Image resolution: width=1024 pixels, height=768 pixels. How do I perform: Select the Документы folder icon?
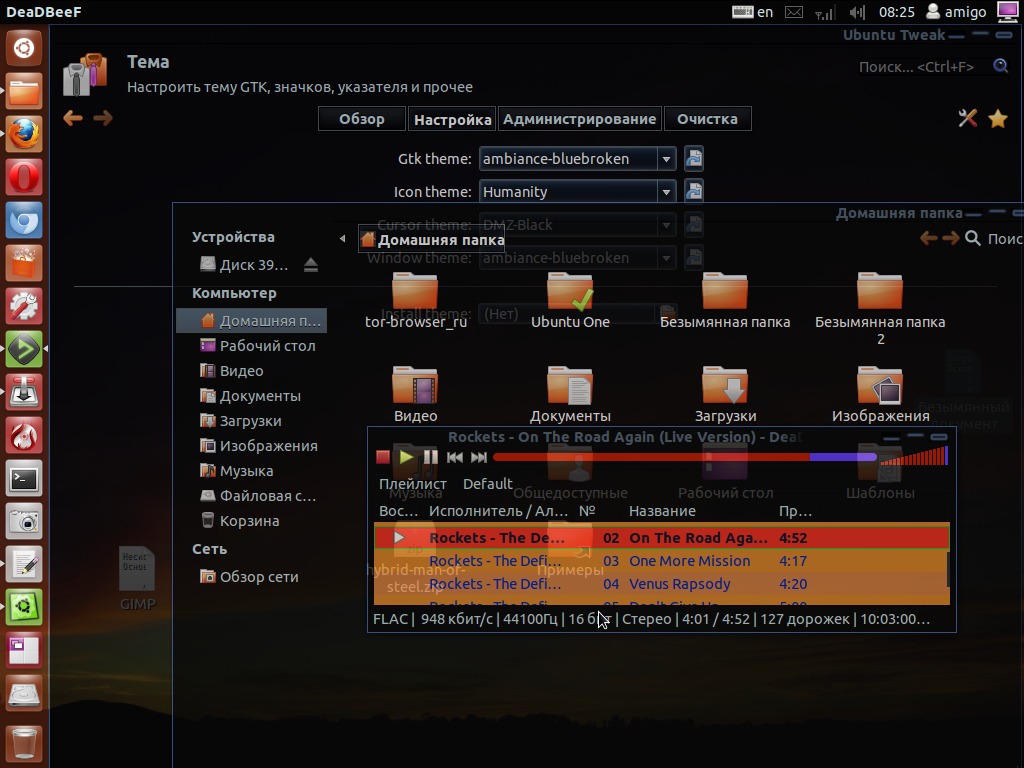point(570,385)
